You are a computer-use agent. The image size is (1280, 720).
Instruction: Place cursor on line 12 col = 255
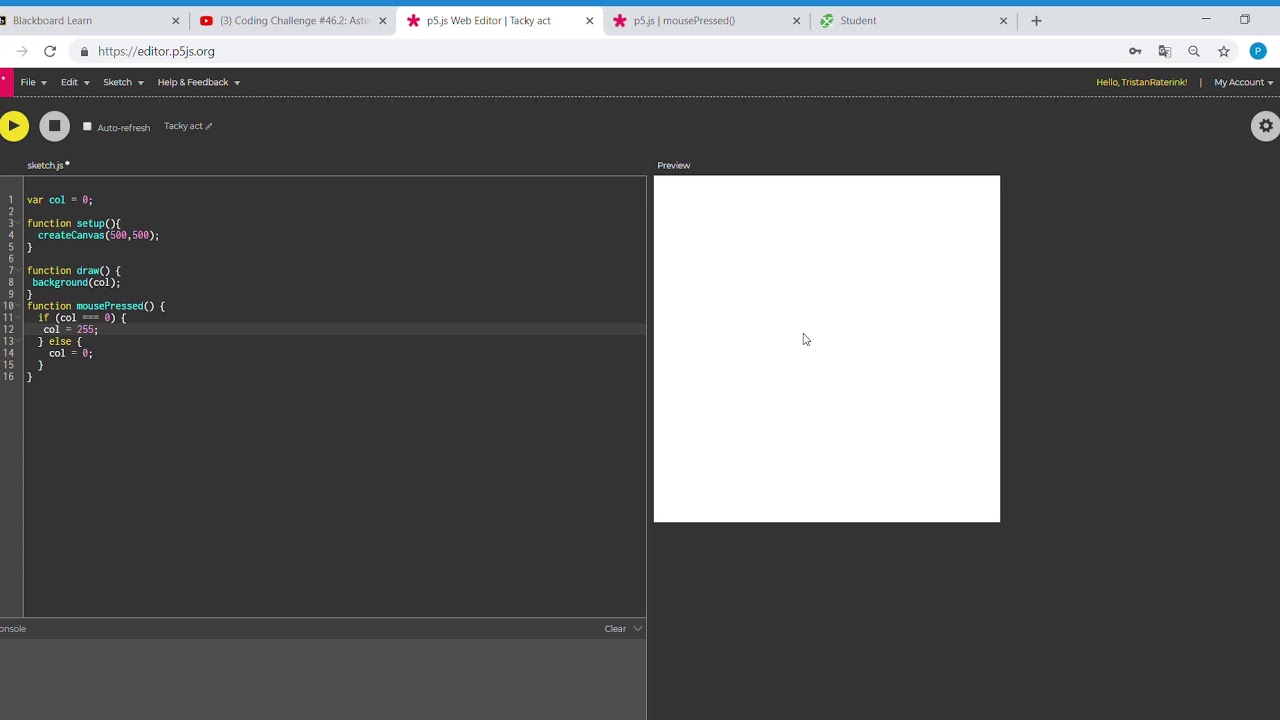tap(70, 330)
